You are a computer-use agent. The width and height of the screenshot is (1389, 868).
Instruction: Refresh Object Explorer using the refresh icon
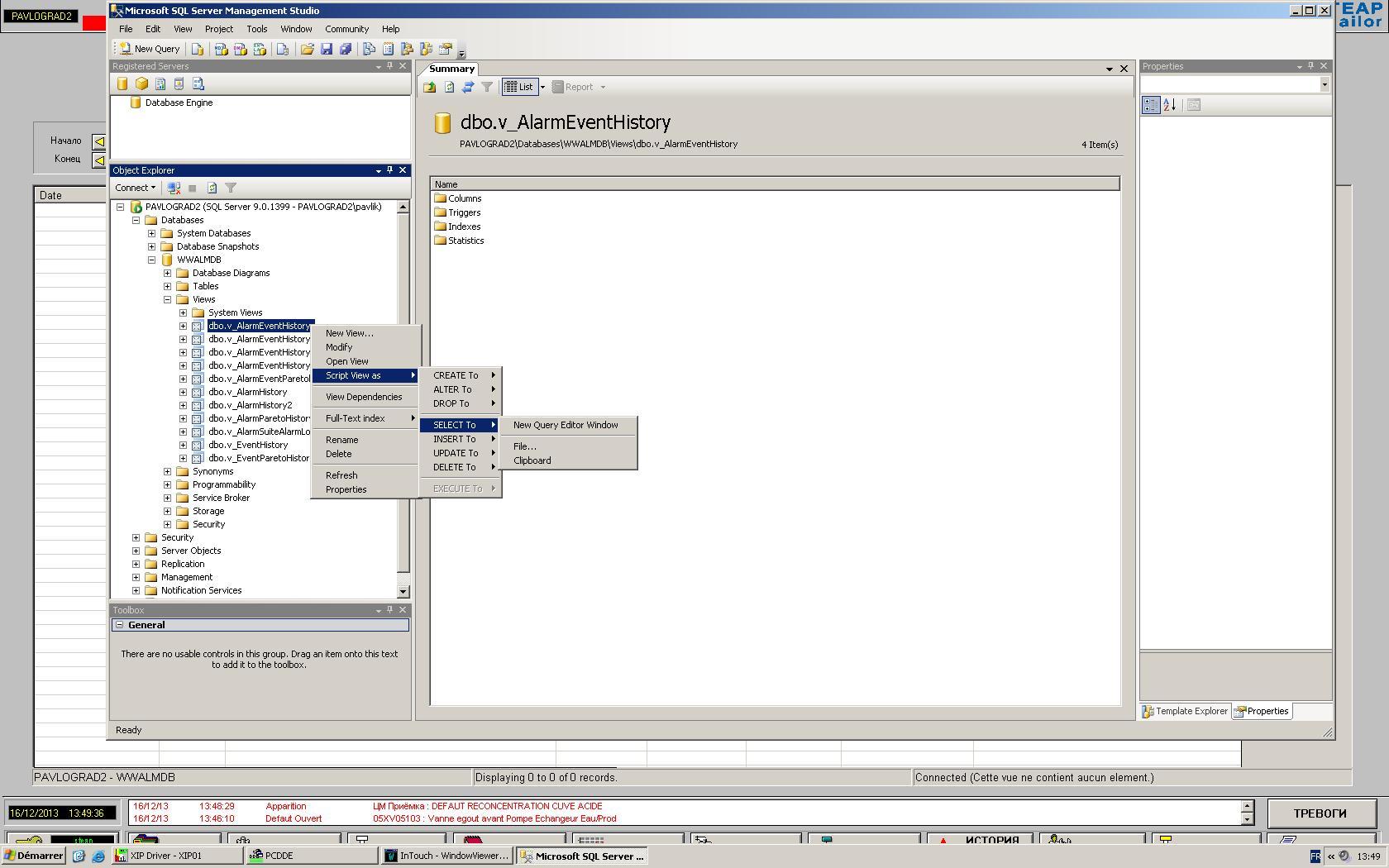tap(212, 188)
